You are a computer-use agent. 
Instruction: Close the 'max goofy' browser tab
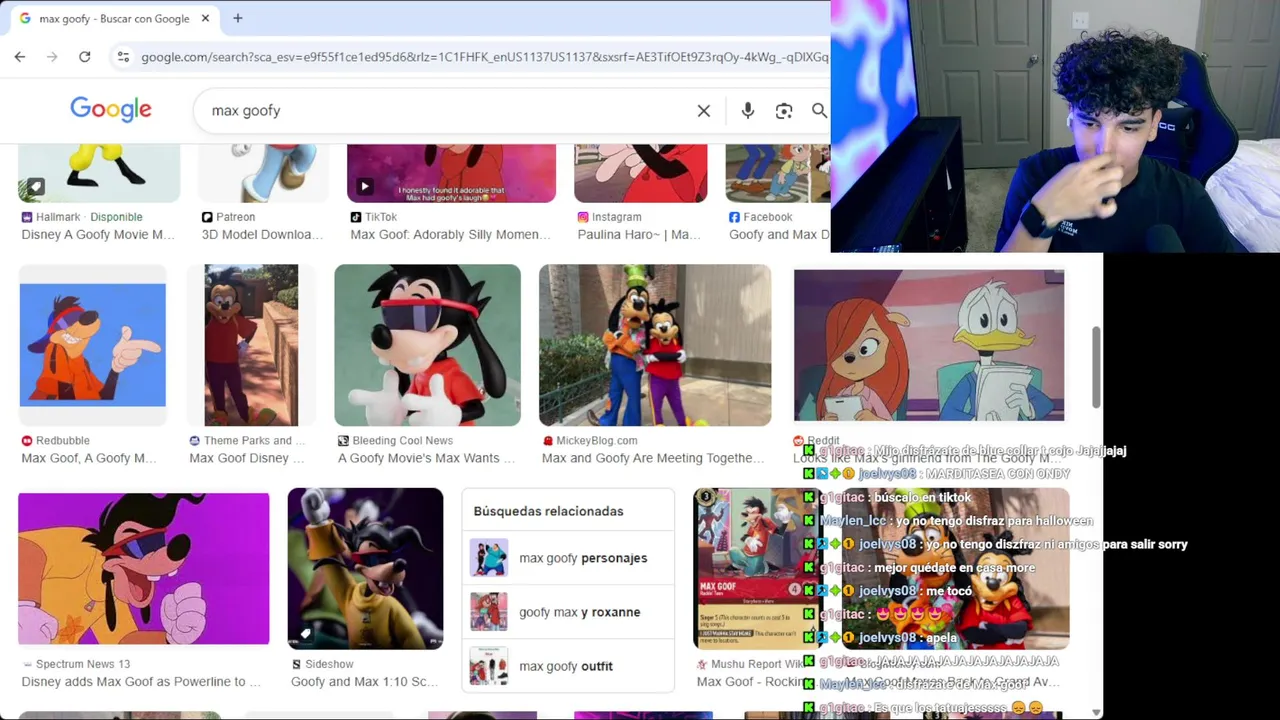(205, 18)
